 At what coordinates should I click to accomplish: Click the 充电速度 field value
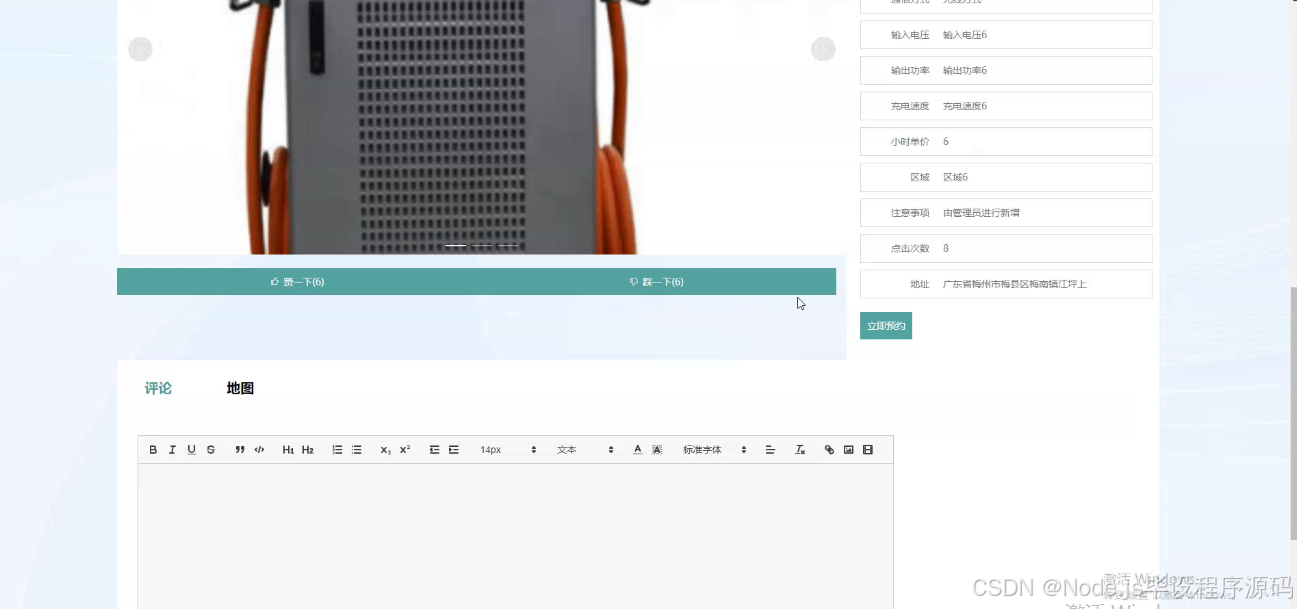(x=965, y=106)
